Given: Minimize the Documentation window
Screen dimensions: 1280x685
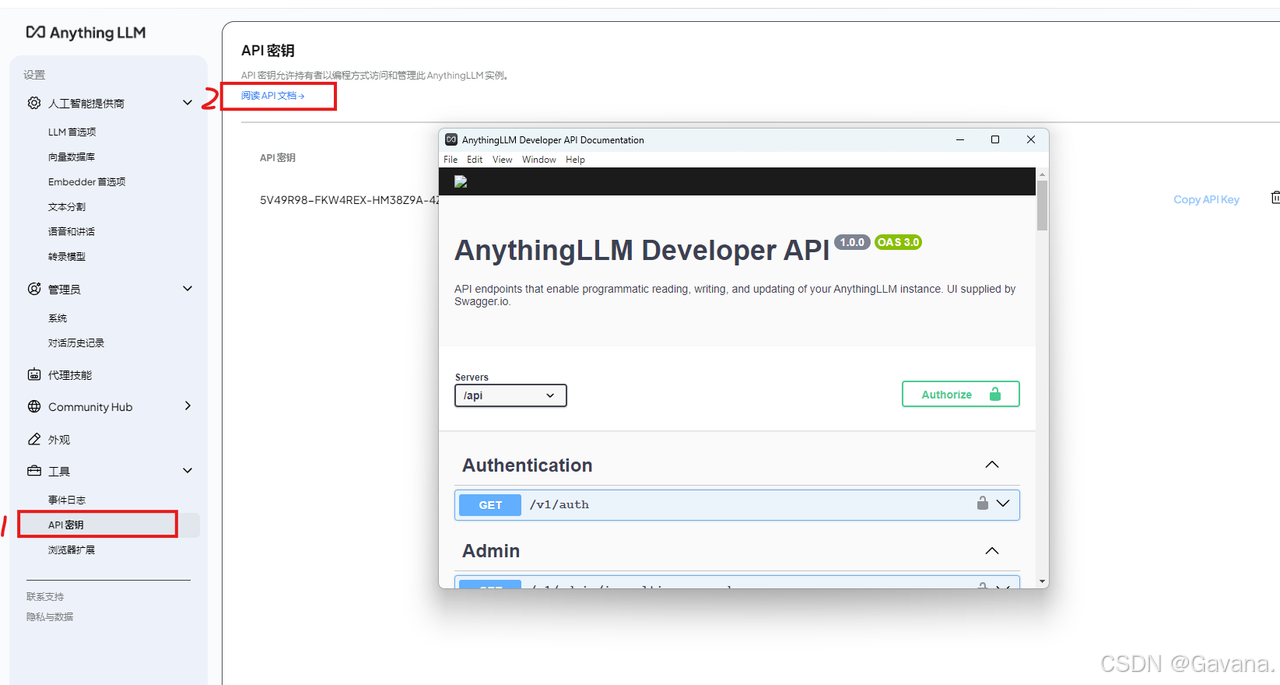Looking at the screenshot, I should pos(960,140).
